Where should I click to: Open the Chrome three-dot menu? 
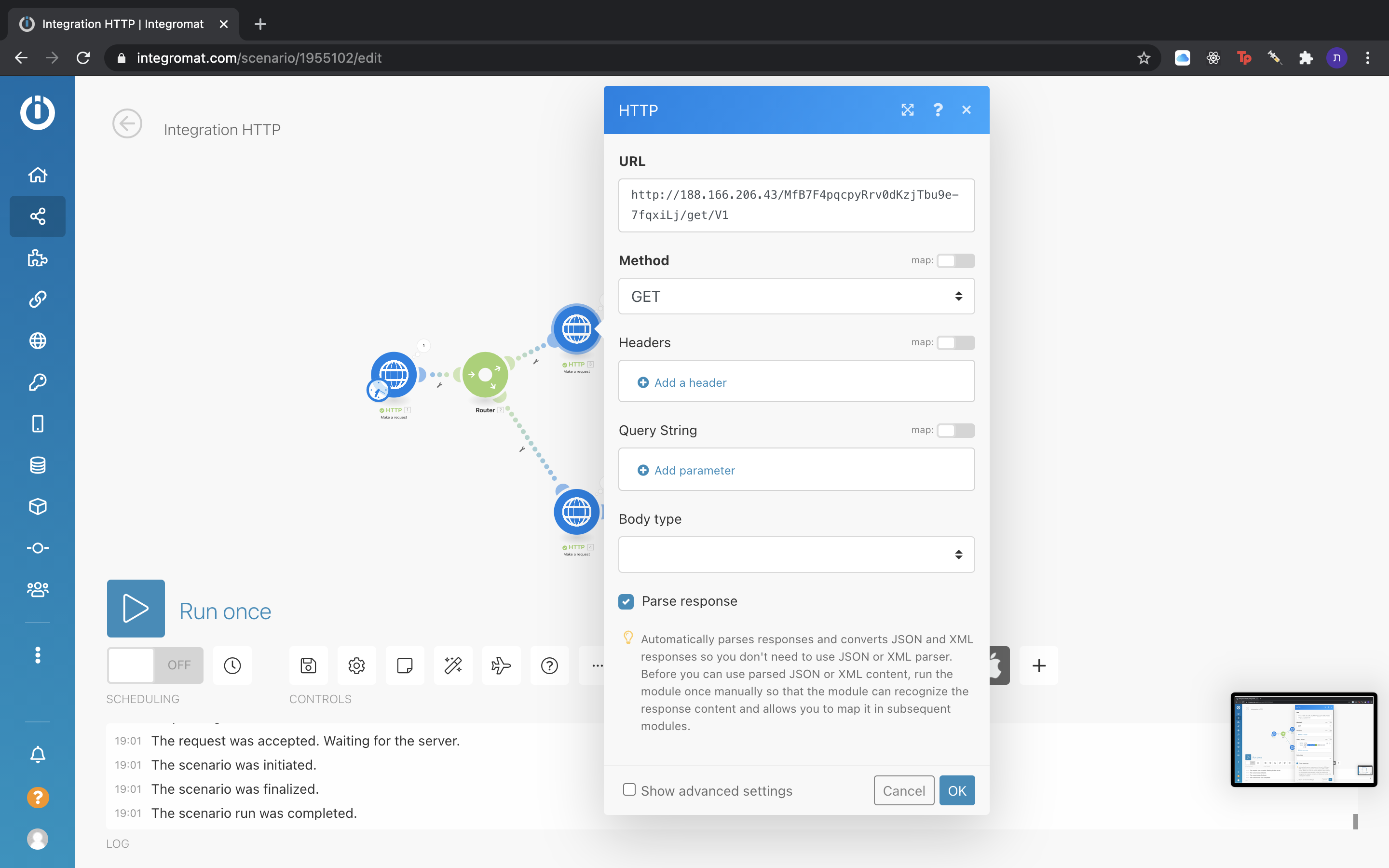(1367, 58)
